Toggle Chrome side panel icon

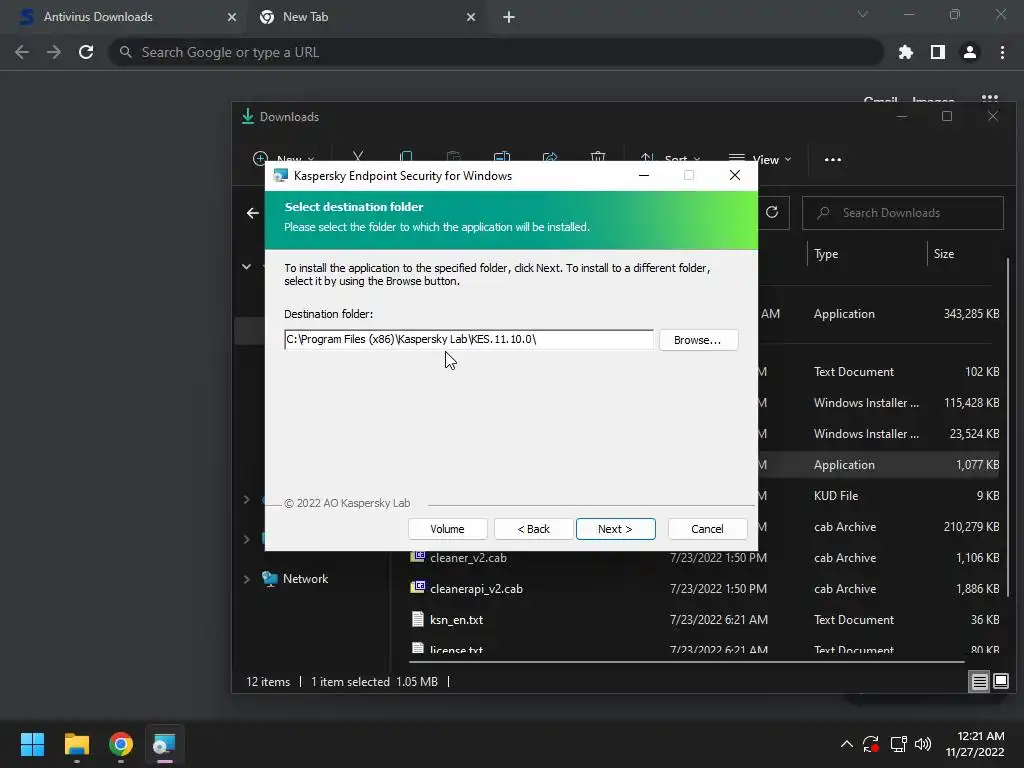[x=938, y=52]
